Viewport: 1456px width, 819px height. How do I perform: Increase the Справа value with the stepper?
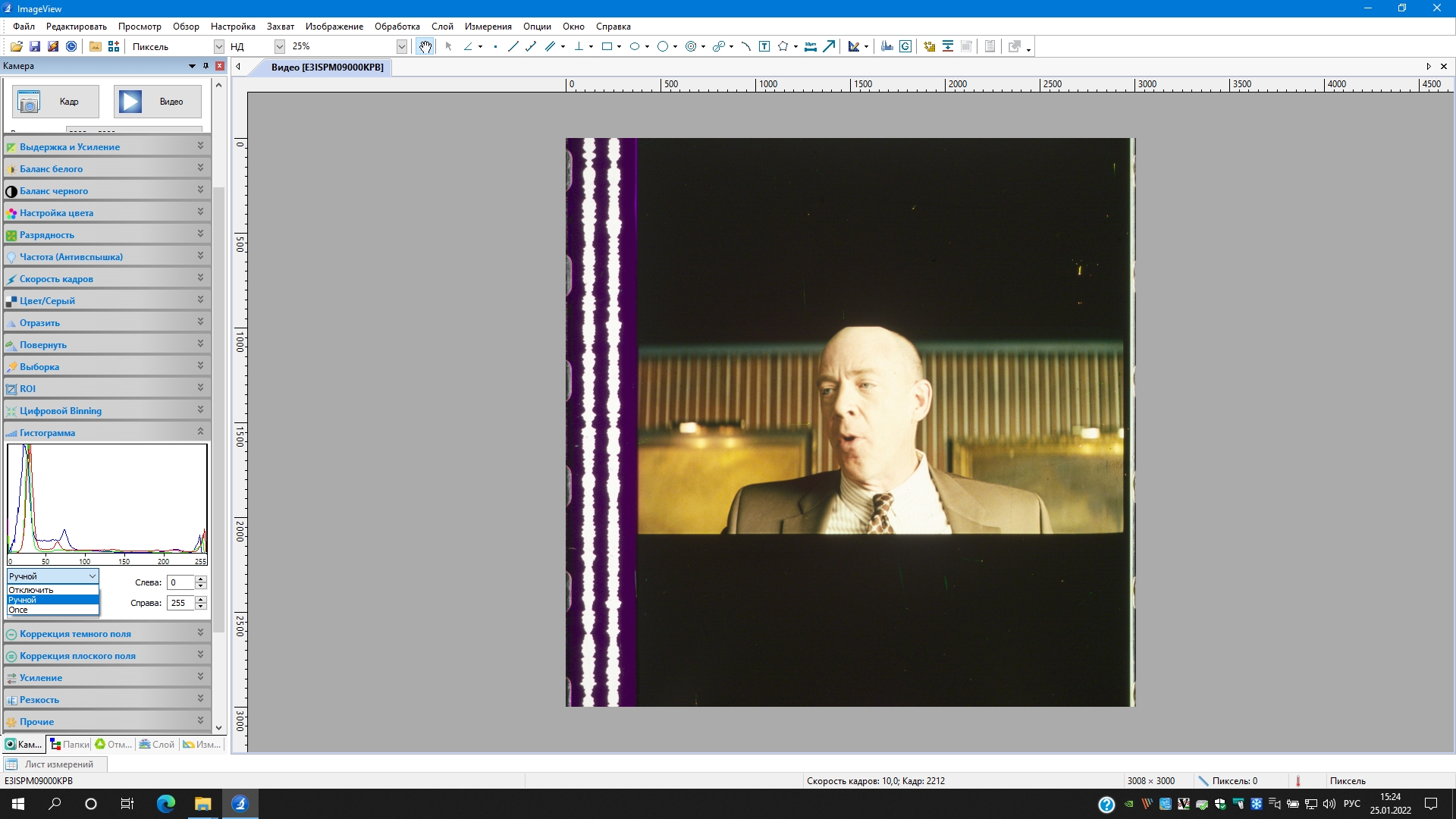coord(201,599)
